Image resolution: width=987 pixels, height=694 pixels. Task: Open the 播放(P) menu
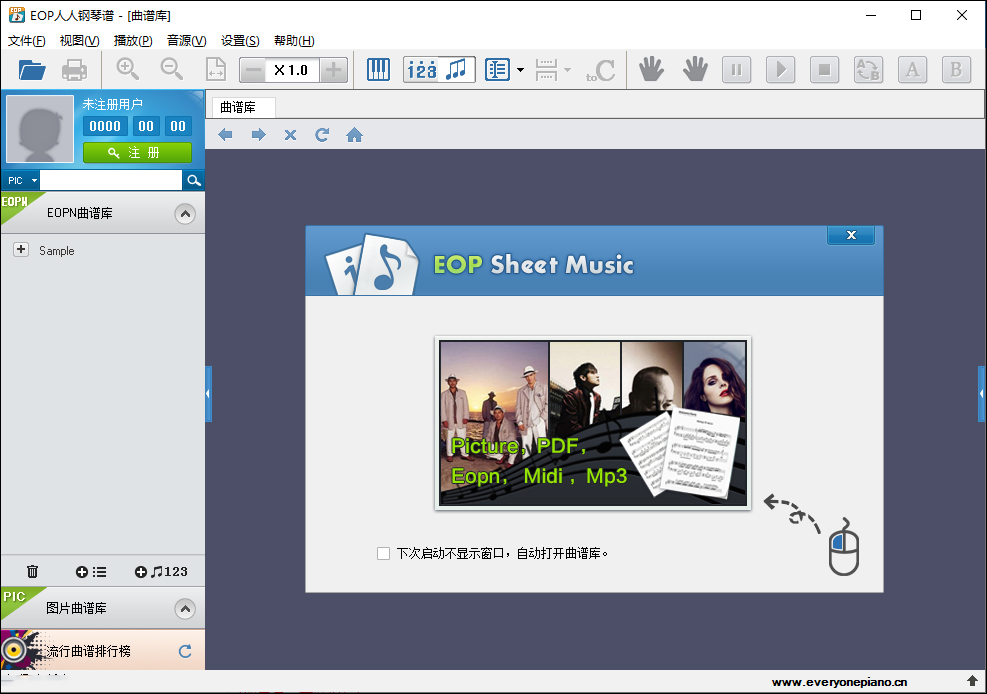[x=133, y=41]
